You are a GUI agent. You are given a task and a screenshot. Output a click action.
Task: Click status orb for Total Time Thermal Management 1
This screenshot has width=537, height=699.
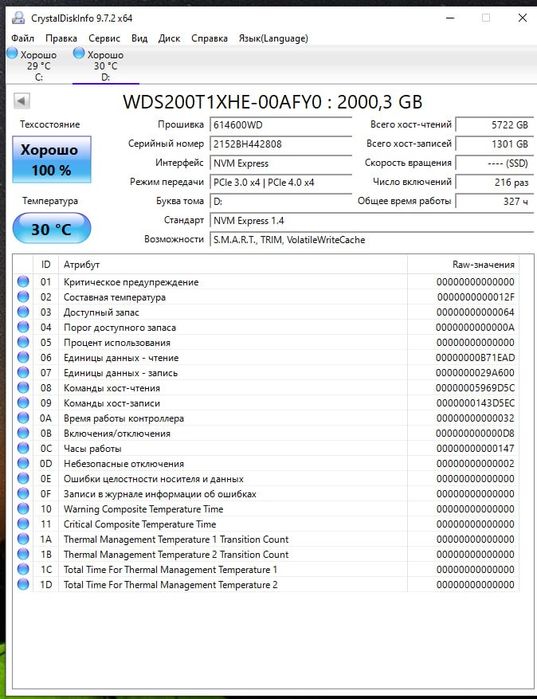click(23, 569)
